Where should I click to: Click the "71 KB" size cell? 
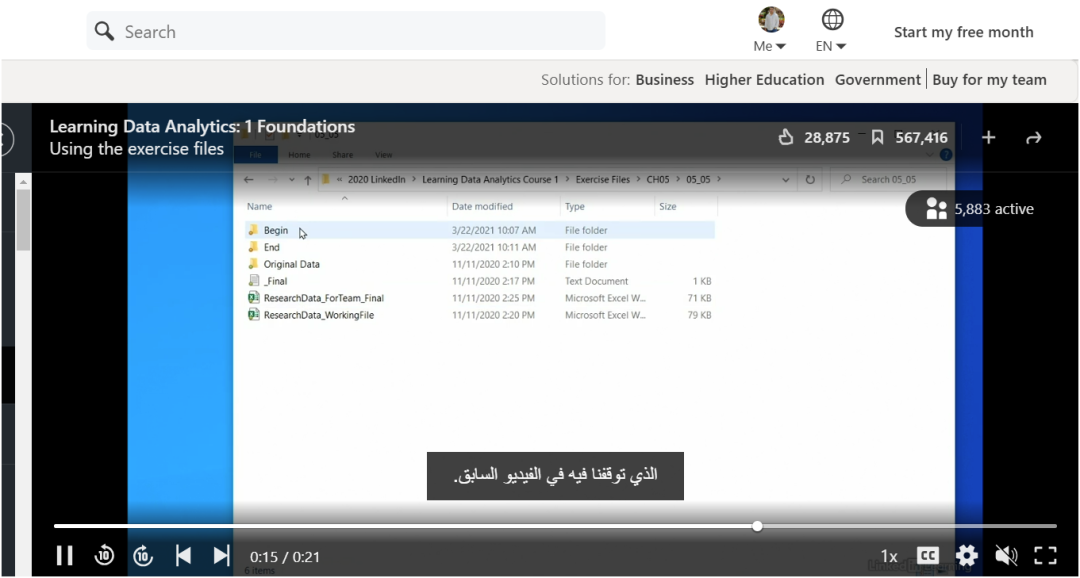click(699, 298)
